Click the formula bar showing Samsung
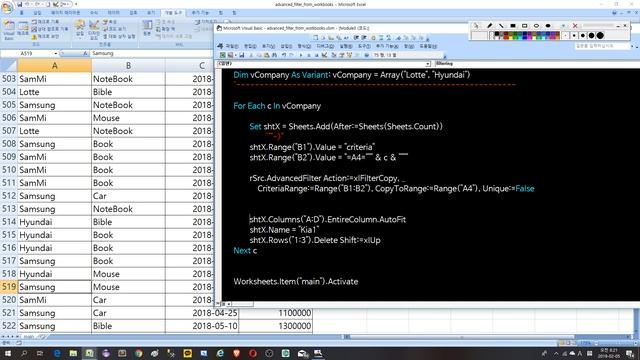Viewport: 640px width, 360px height. point(151,53)
